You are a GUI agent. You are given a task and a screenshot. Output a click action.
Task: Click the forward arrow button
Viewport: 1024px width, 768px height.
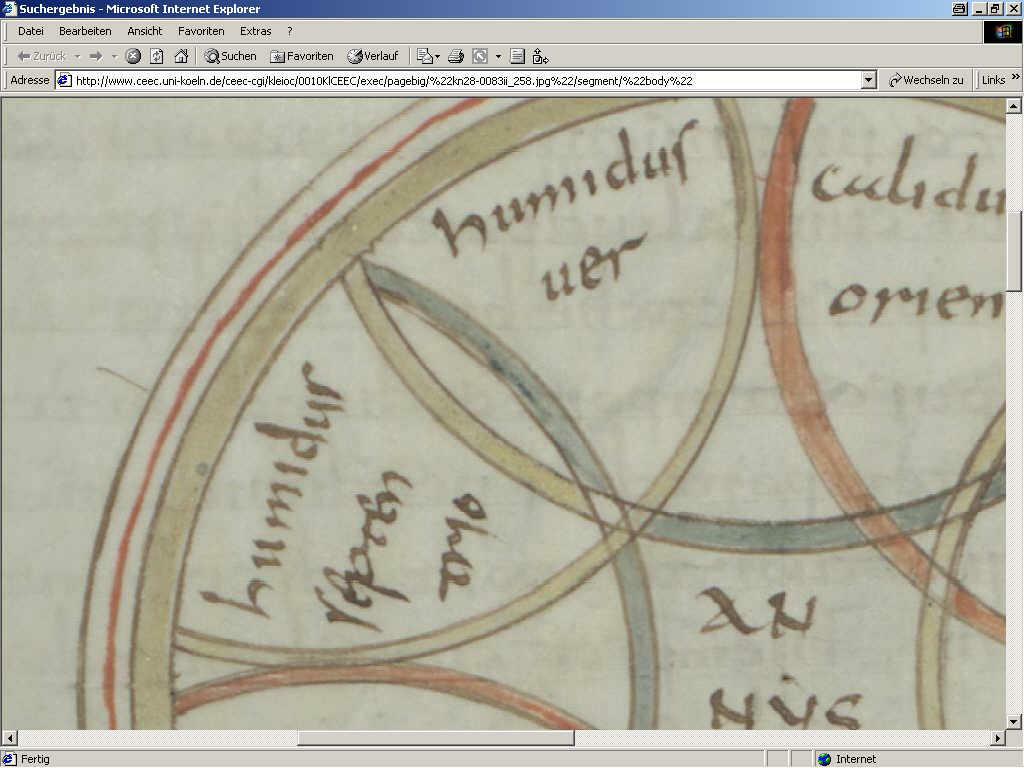[x=96, y=56]
